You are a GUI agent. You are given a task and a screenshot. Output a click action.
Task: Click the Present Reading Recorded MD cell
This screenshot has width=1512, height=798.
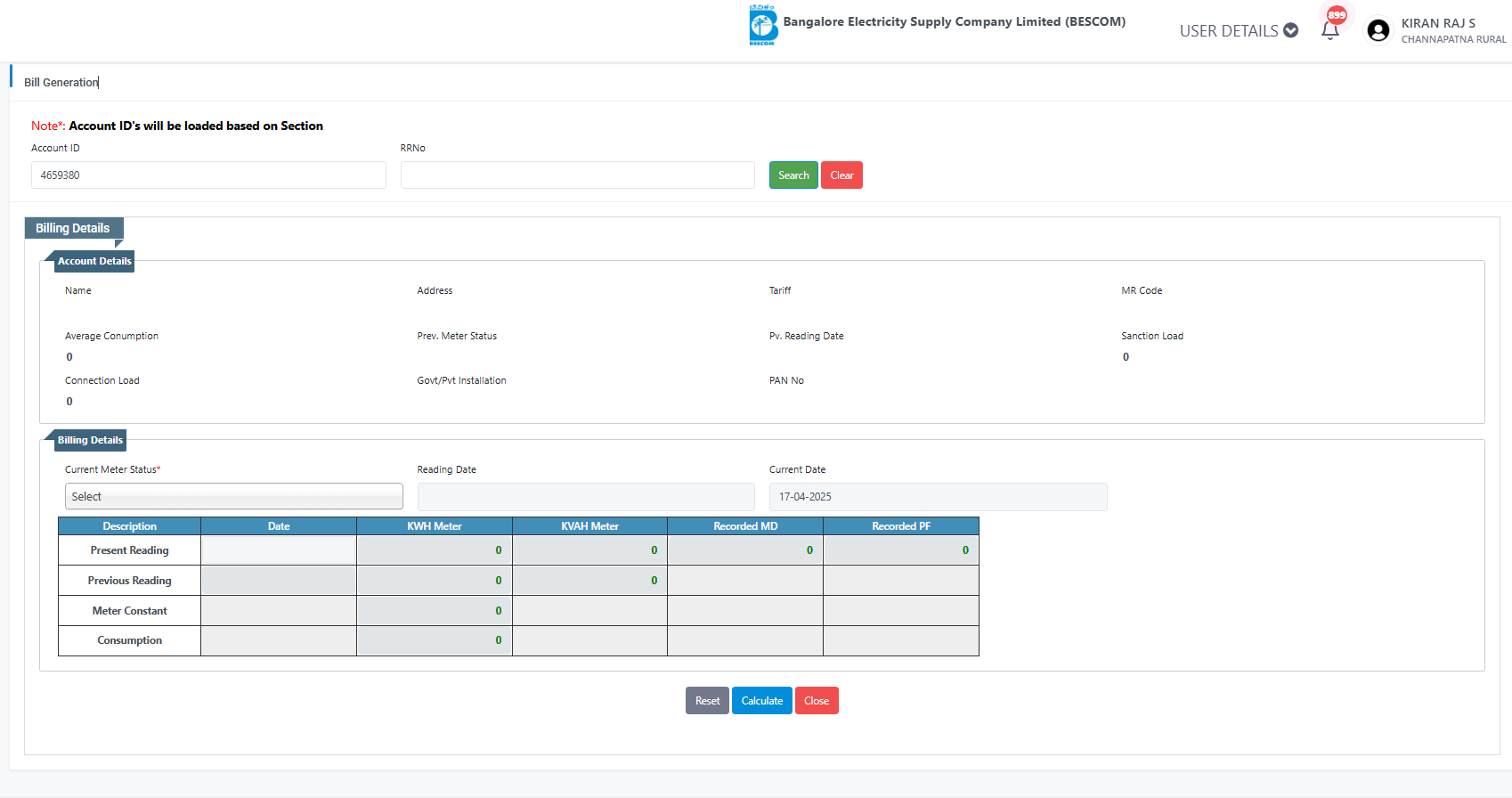point(745,550)
